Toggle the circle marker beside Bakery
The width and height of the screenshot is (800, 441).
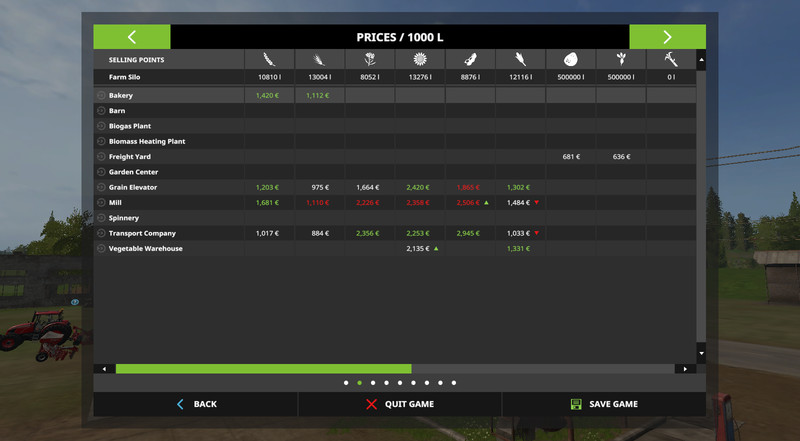(101, 95)
